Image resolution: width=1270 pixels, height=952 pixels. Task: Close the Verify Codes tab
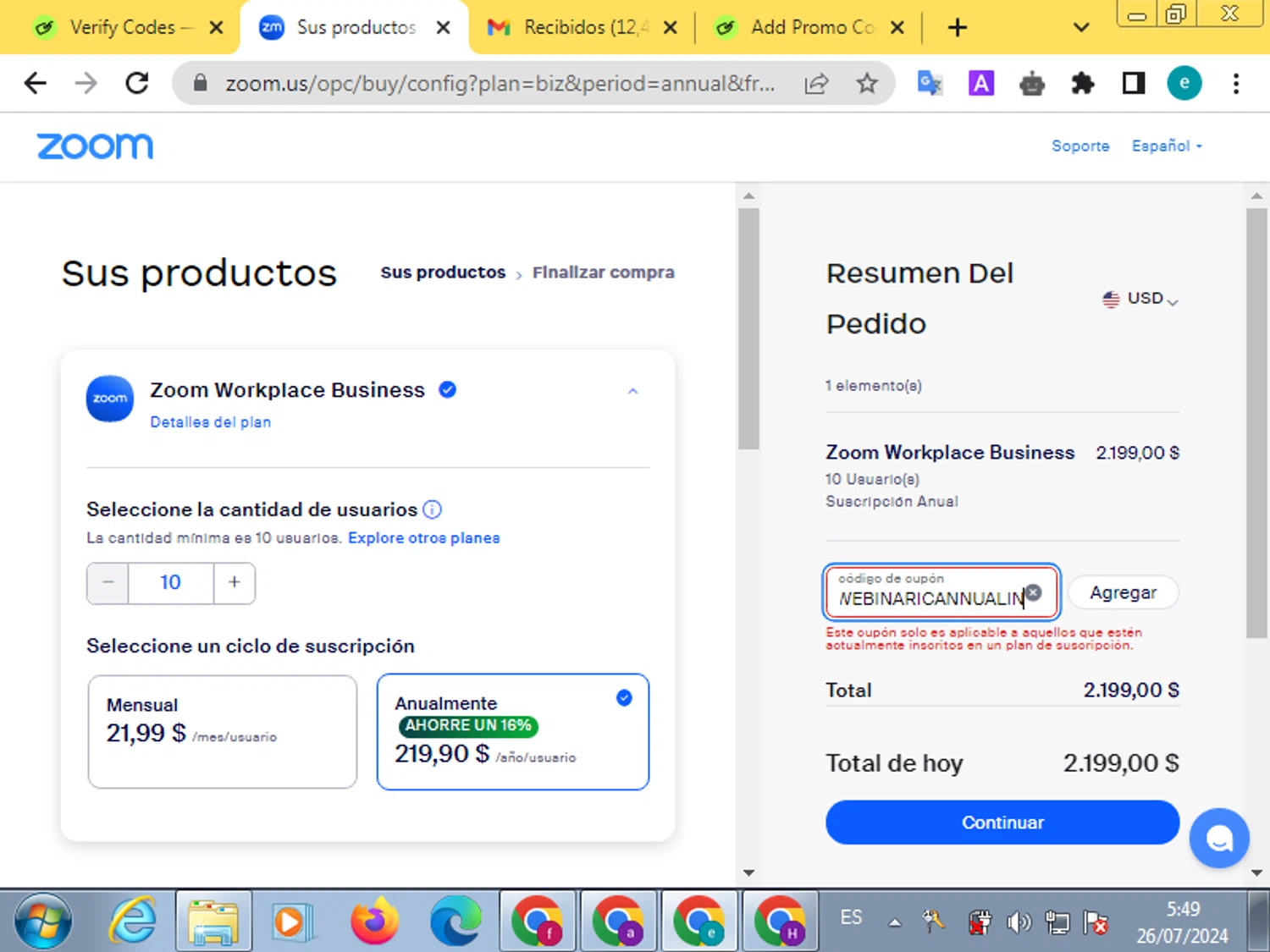(x=217, y=28)
